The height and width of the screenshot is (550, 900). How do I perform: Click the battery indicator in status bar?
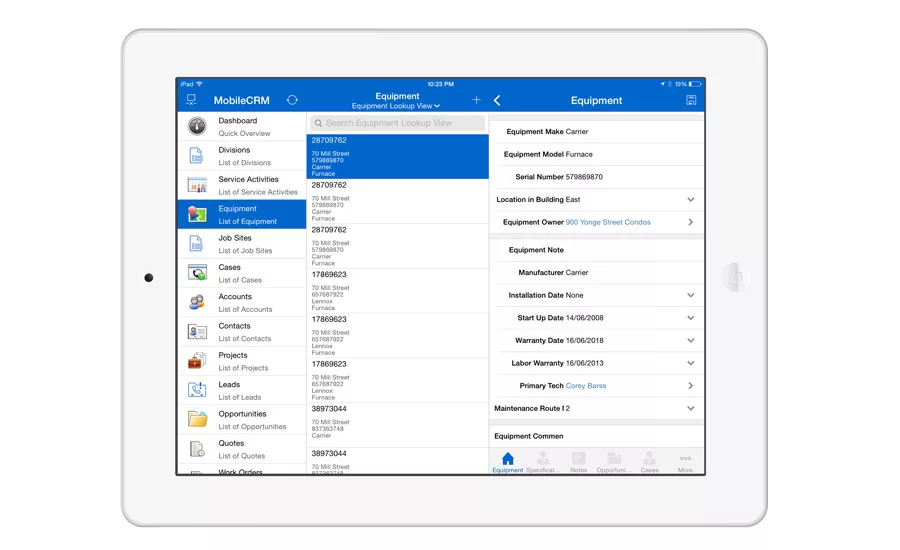click(x=695, y=84)
